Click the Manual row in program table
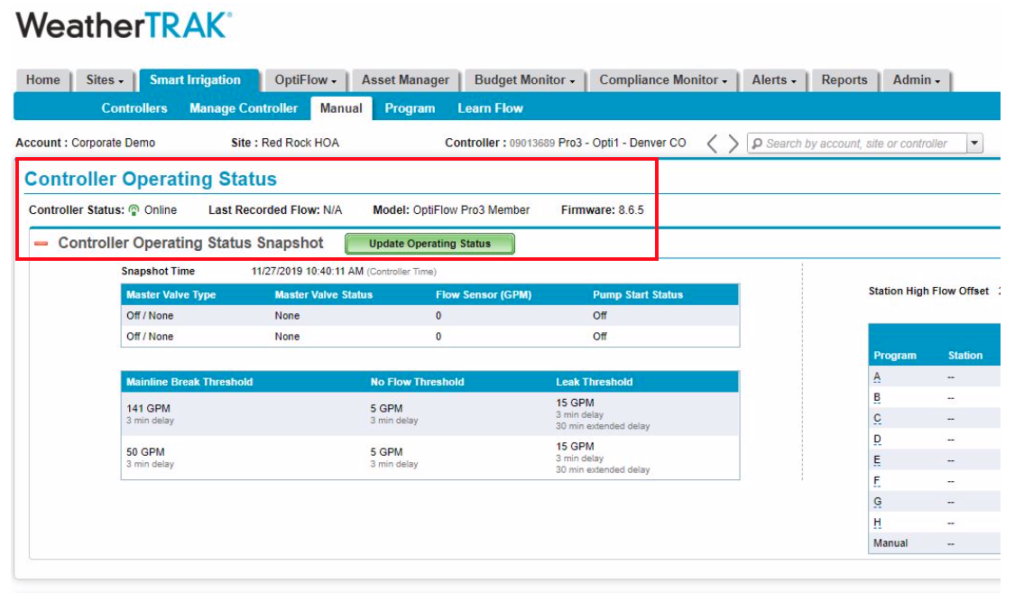 coord(934,544)
